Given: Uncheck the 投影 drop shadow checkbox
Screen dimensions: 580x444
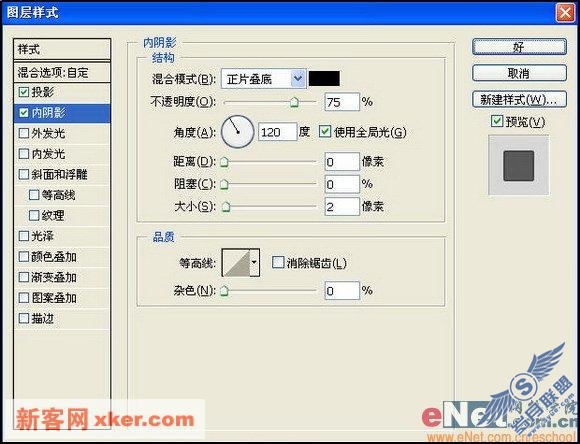Looking at the screenshot, I should 24,92.
